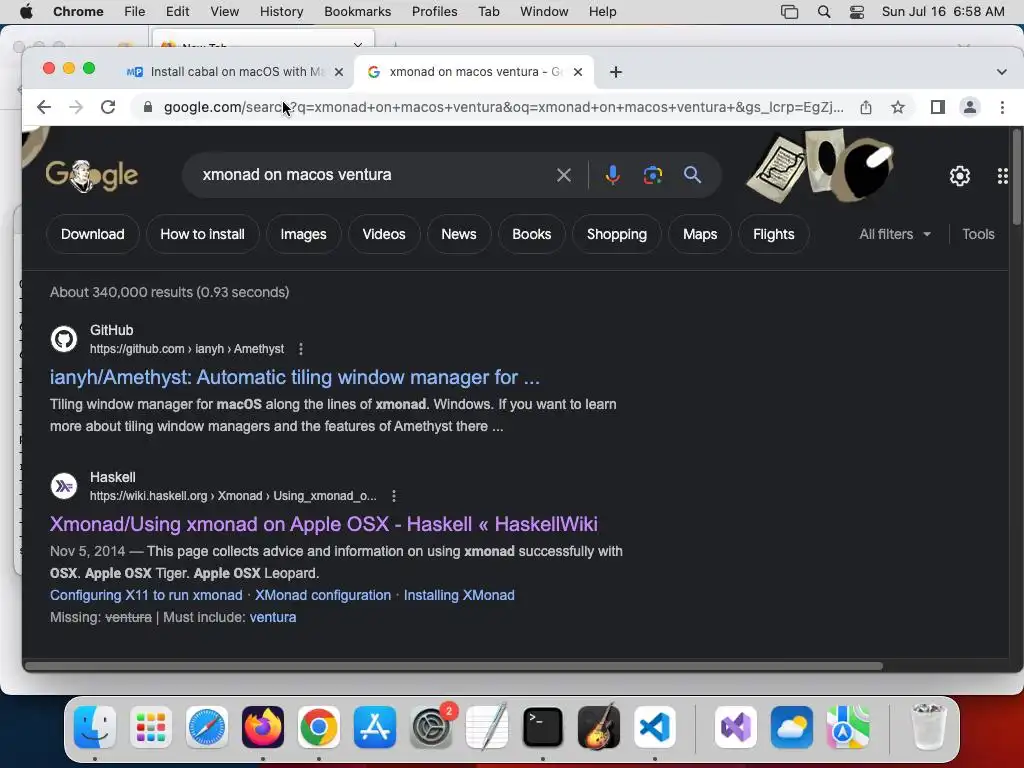Clear the search box with the X icon
Screen dimensions: 1024x768
pos(564,175)
